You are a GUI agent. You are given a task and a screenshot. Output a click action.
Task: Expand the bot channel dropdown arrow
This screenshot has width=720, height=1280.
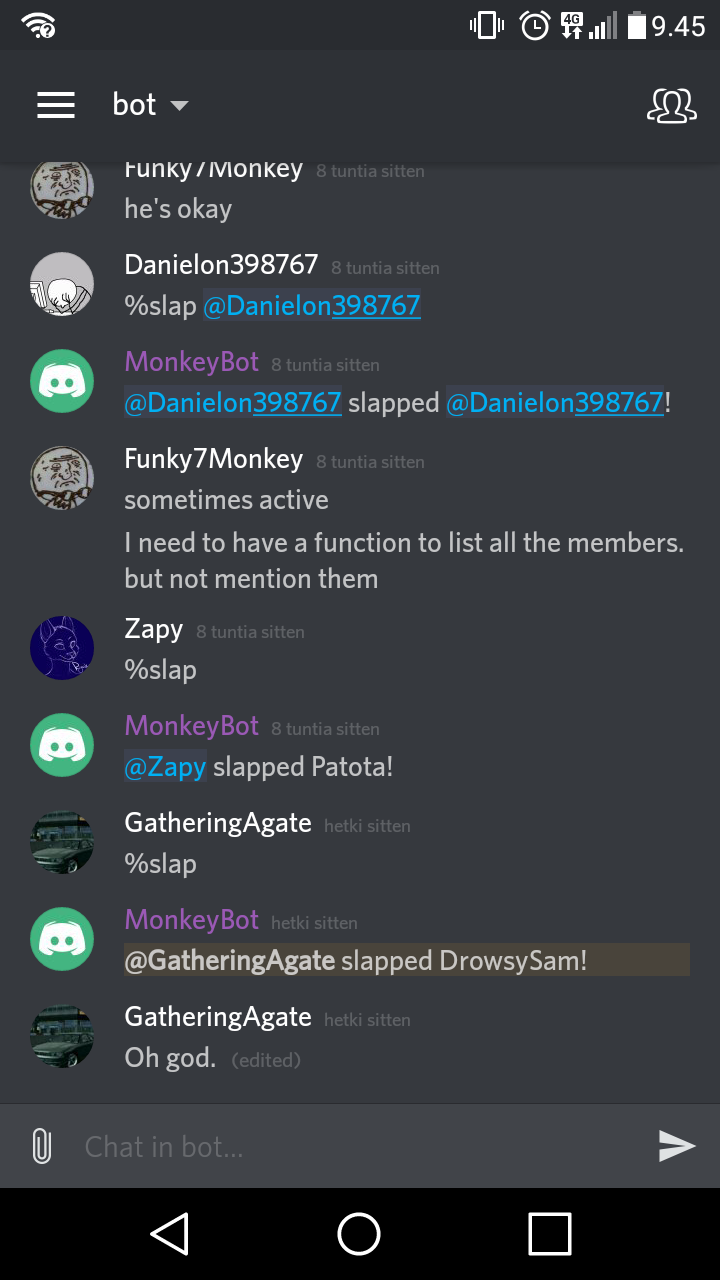click(x=179, y=106)
